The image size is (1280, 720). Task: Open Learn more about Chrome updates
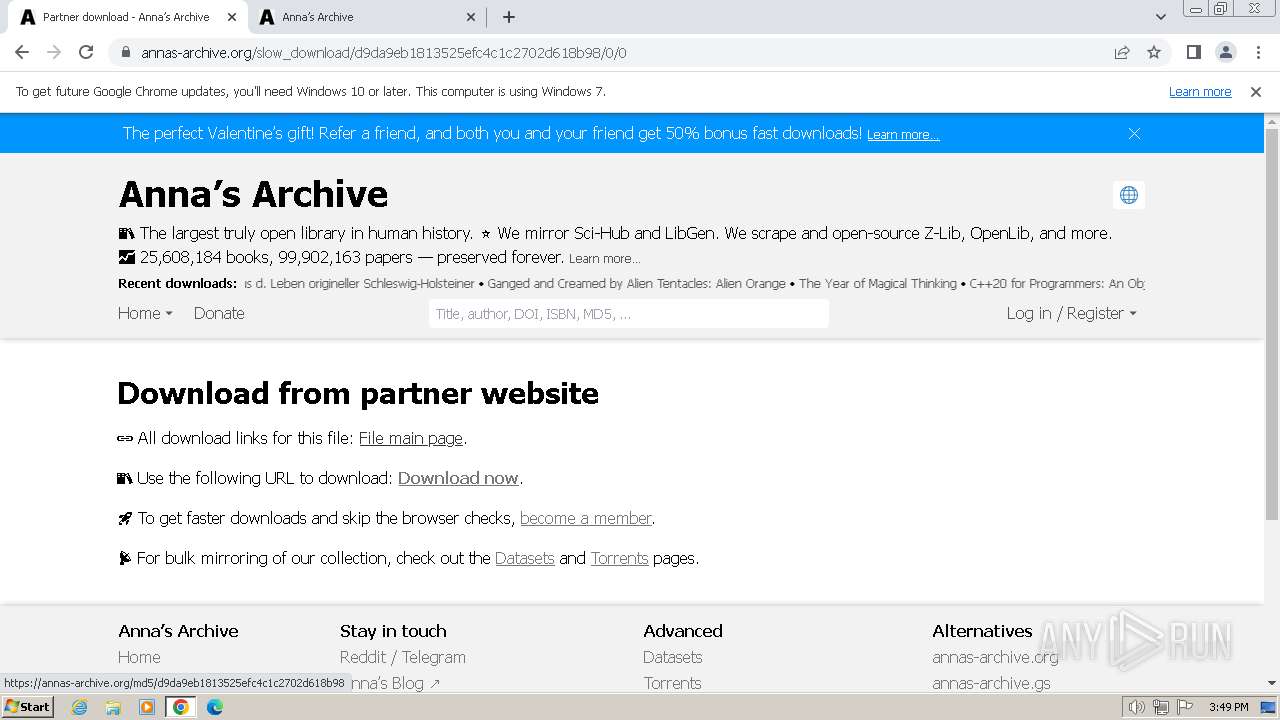[1200, 91]
